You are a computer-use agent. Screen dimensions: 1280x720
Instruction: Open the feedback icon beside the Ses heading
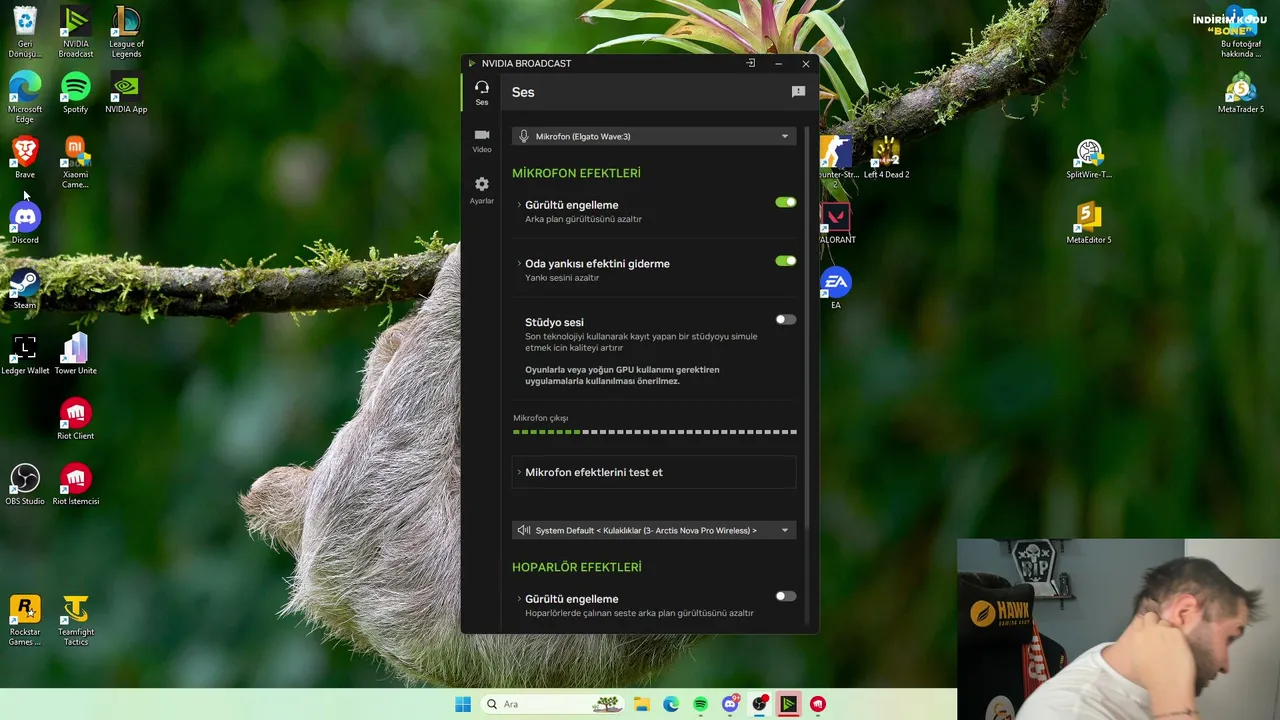798,92
